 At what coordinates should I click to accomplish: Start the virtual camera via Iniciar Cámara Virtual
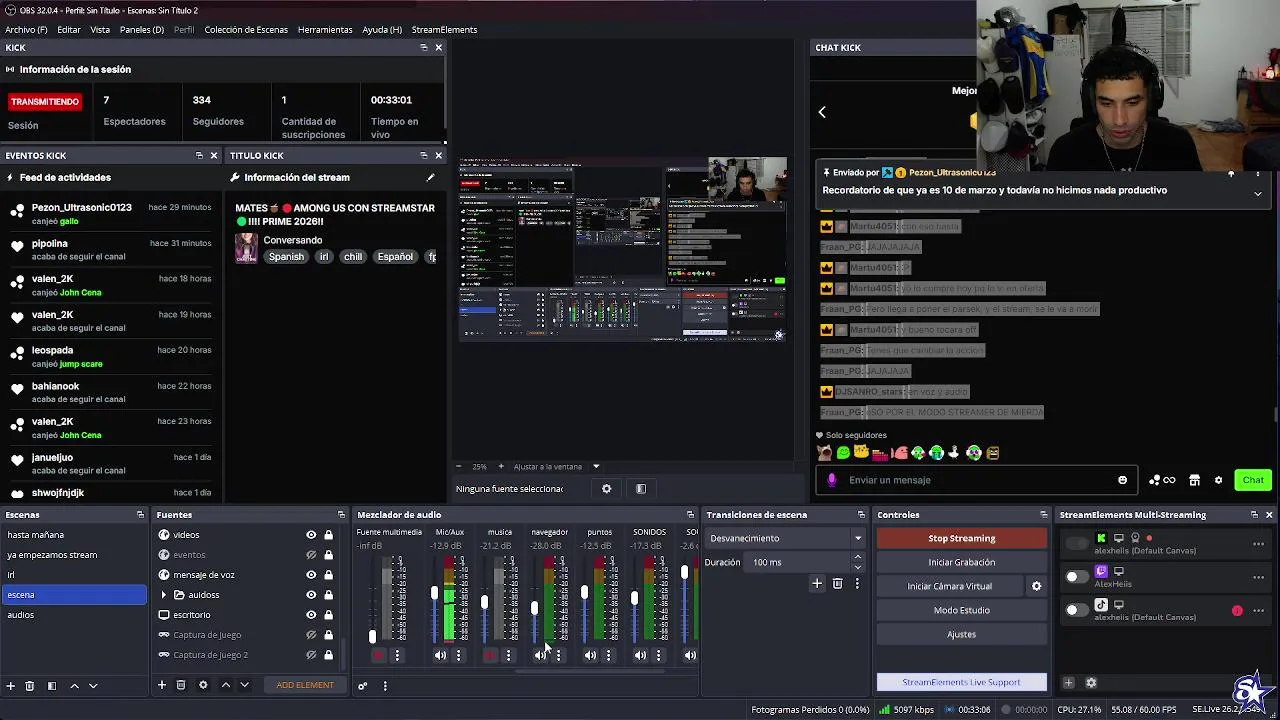949,586
